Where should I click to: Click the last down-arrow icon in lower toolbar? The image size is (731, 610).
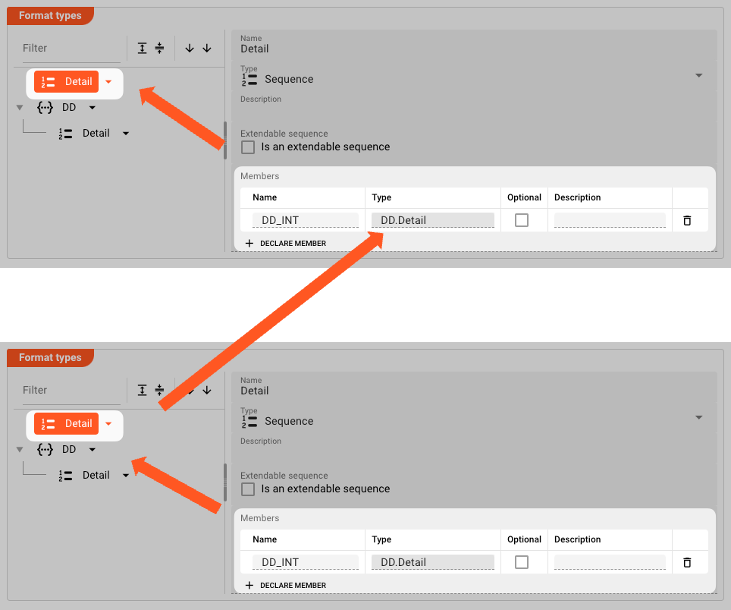pyautogui.click(x=207, y=390)
